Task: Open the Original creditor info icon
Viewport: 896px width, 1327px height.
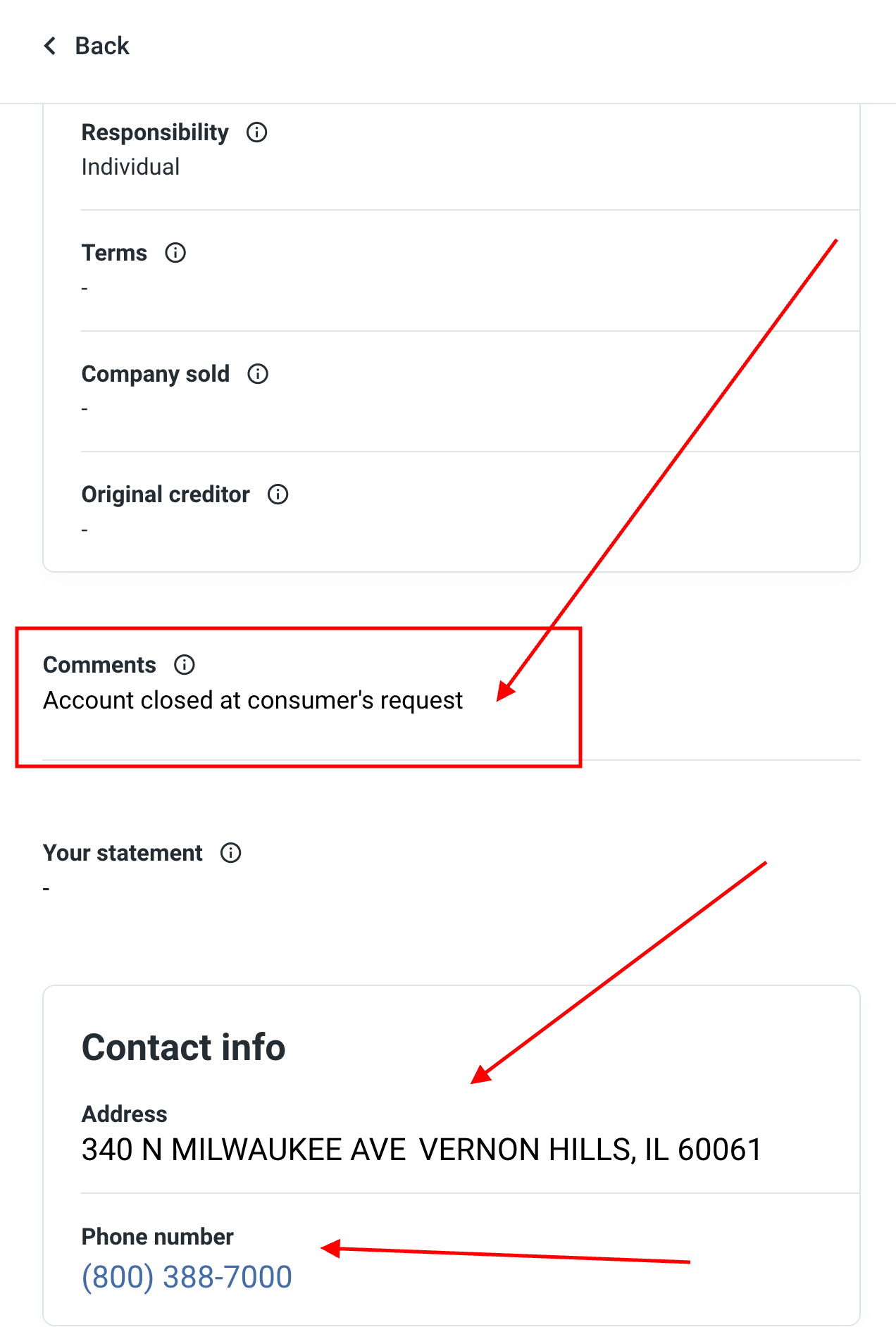Action: (278, 494)
